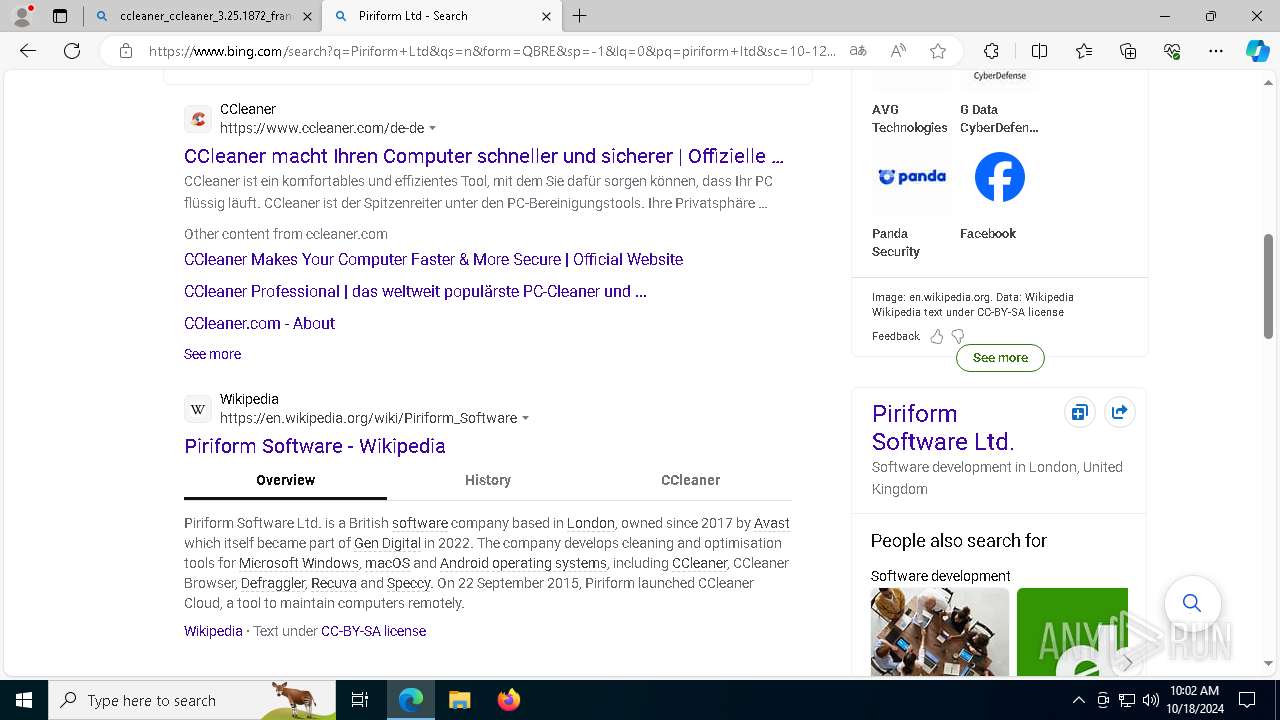The height and width of the screenshot is (720, 1280).
Task: Open the Facebook logo tile
Action: pyautogui.click(x=1000, y=177)
